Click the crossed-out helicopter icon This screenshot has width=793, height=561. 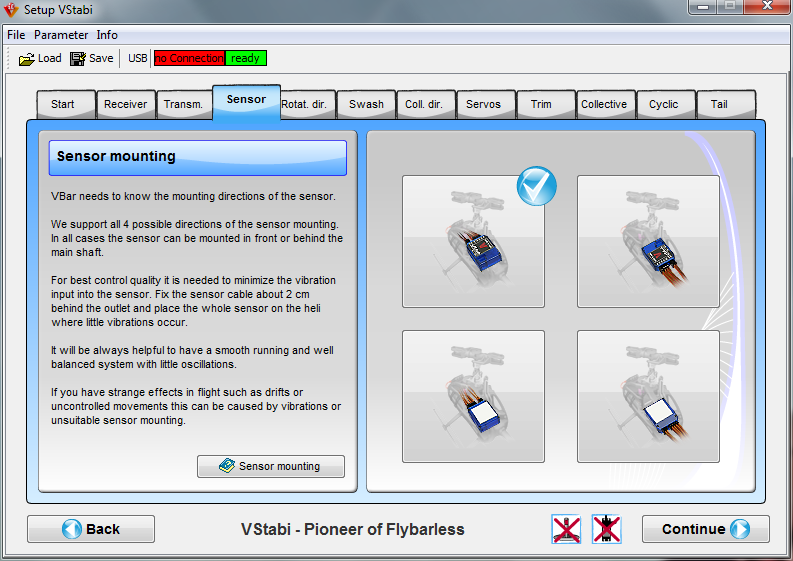[x=606, y=529]
